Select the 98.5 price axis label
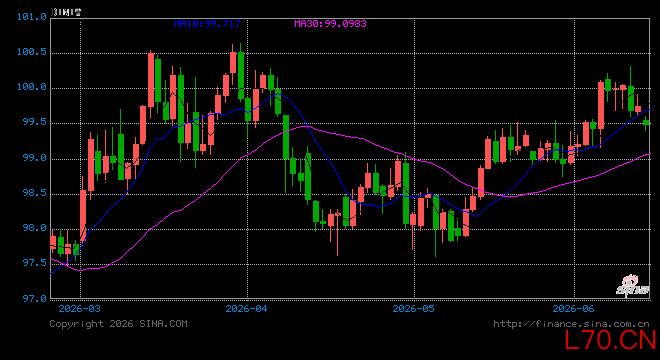 point(35,193)
